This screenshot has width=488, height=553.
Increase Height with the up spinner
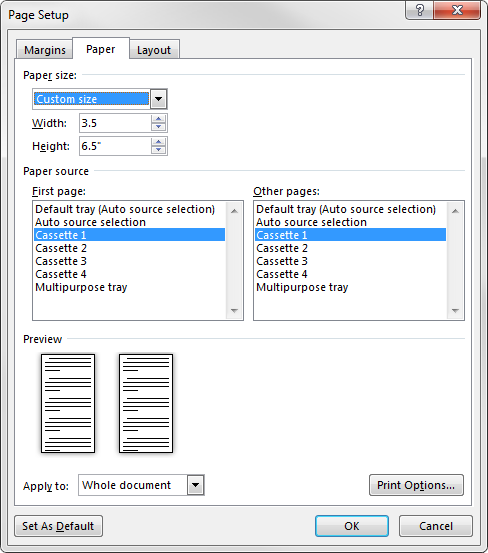click(159, 142)
